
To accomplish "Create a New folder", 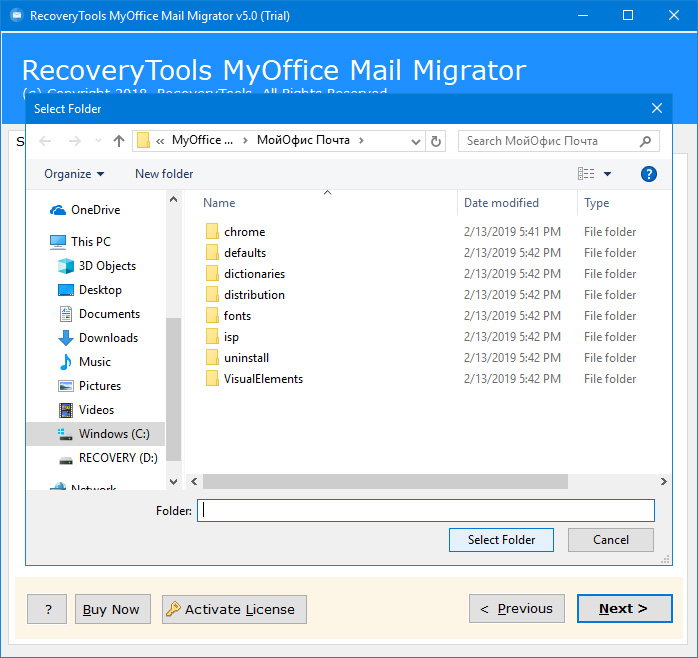I will coord(164,174).
